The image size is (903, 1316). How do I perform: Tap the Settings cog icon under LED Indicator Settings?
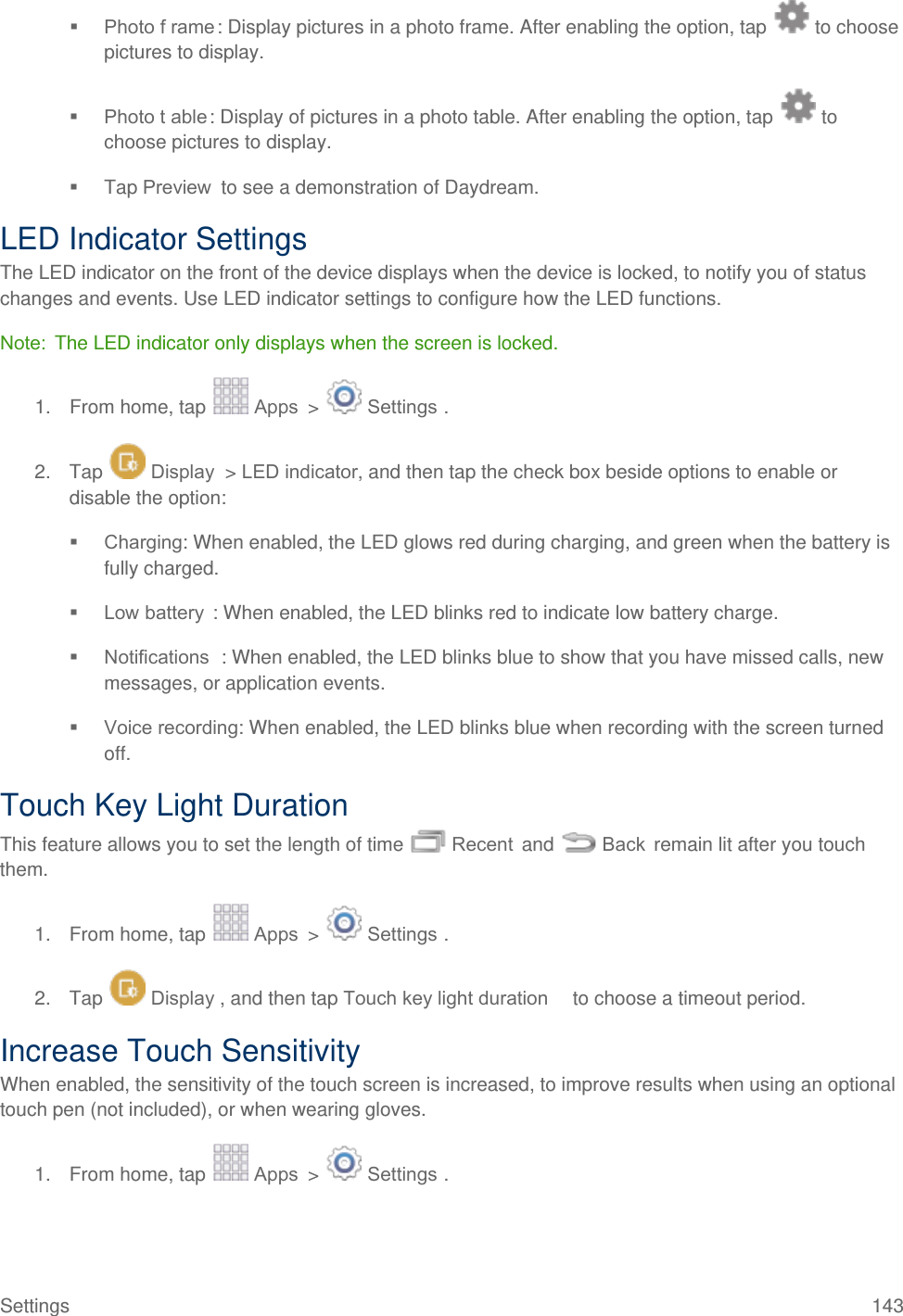click(344, 397)
